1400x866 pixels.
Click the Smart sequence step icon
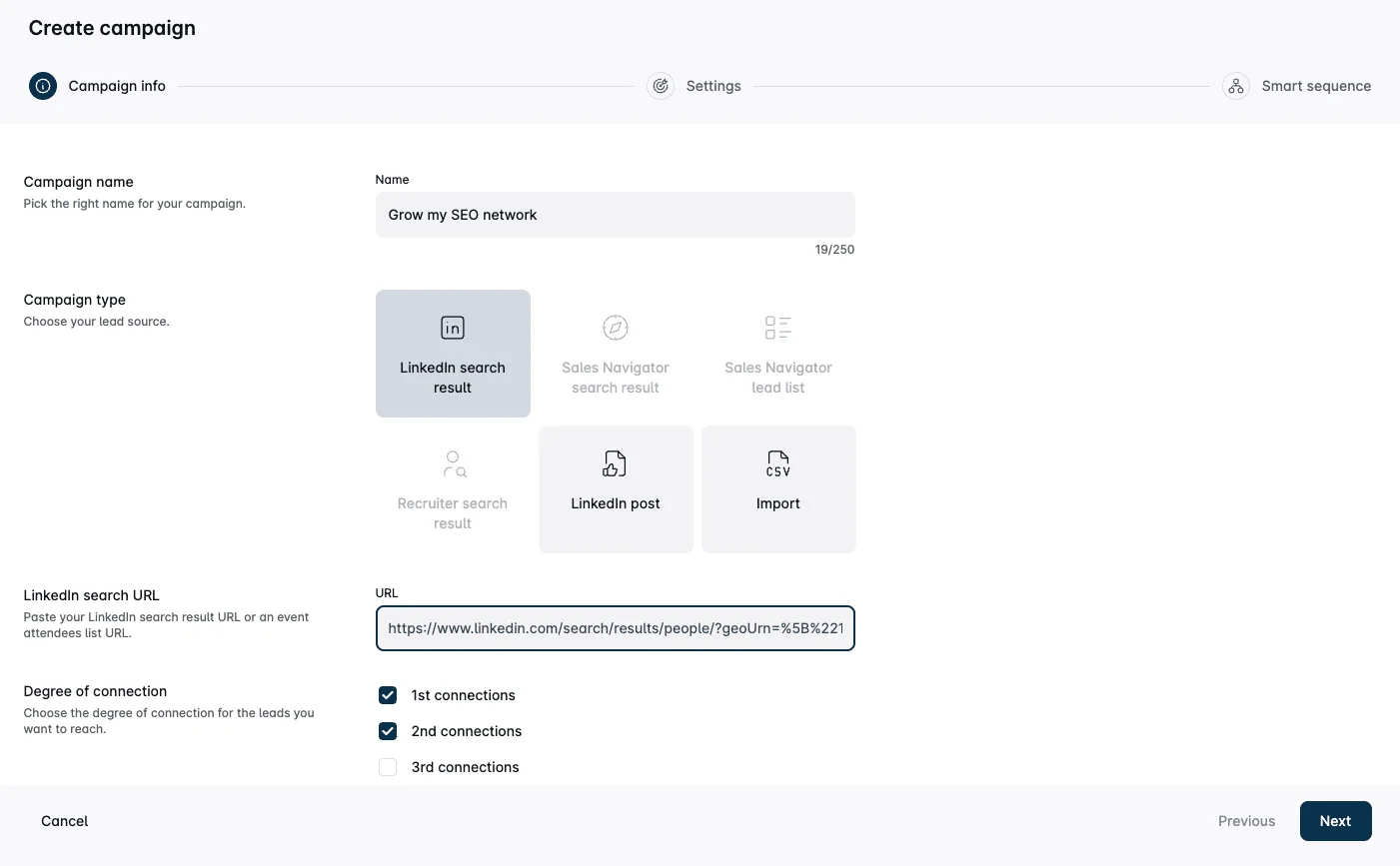1236,86
